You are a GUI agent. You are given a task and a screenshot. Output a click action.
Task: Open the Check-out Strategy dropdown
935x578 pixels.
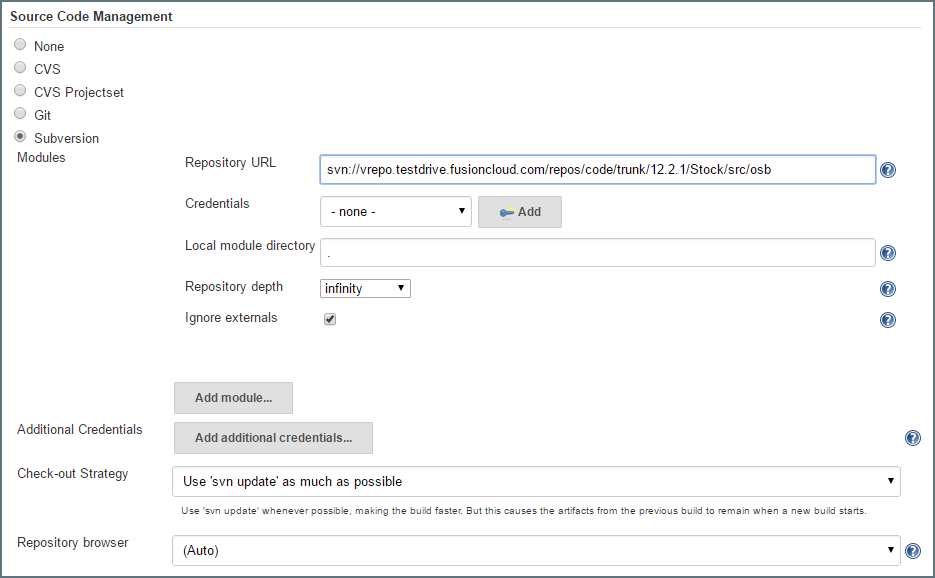[x=536, y=481]
